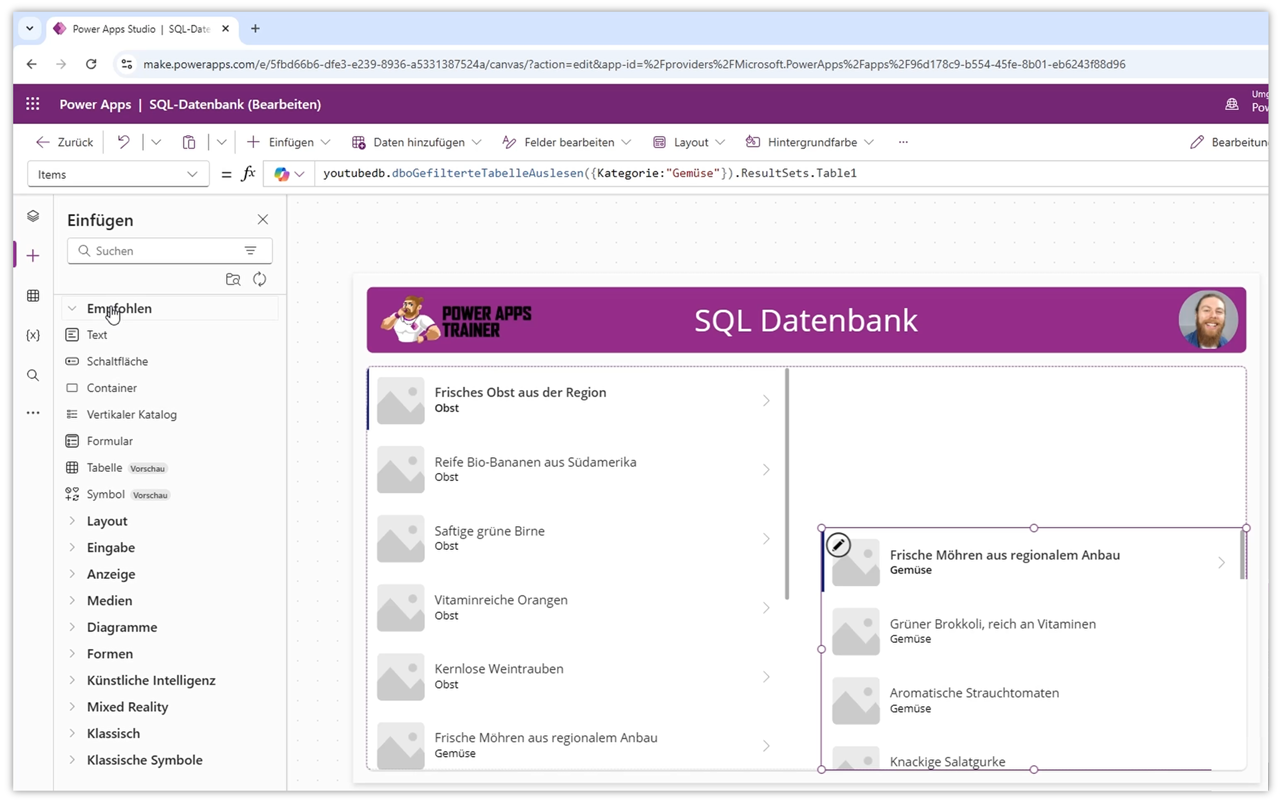Open the Layout toolbar menu
The width and height of the screenshot is (1280, 800).
point(689,142)
